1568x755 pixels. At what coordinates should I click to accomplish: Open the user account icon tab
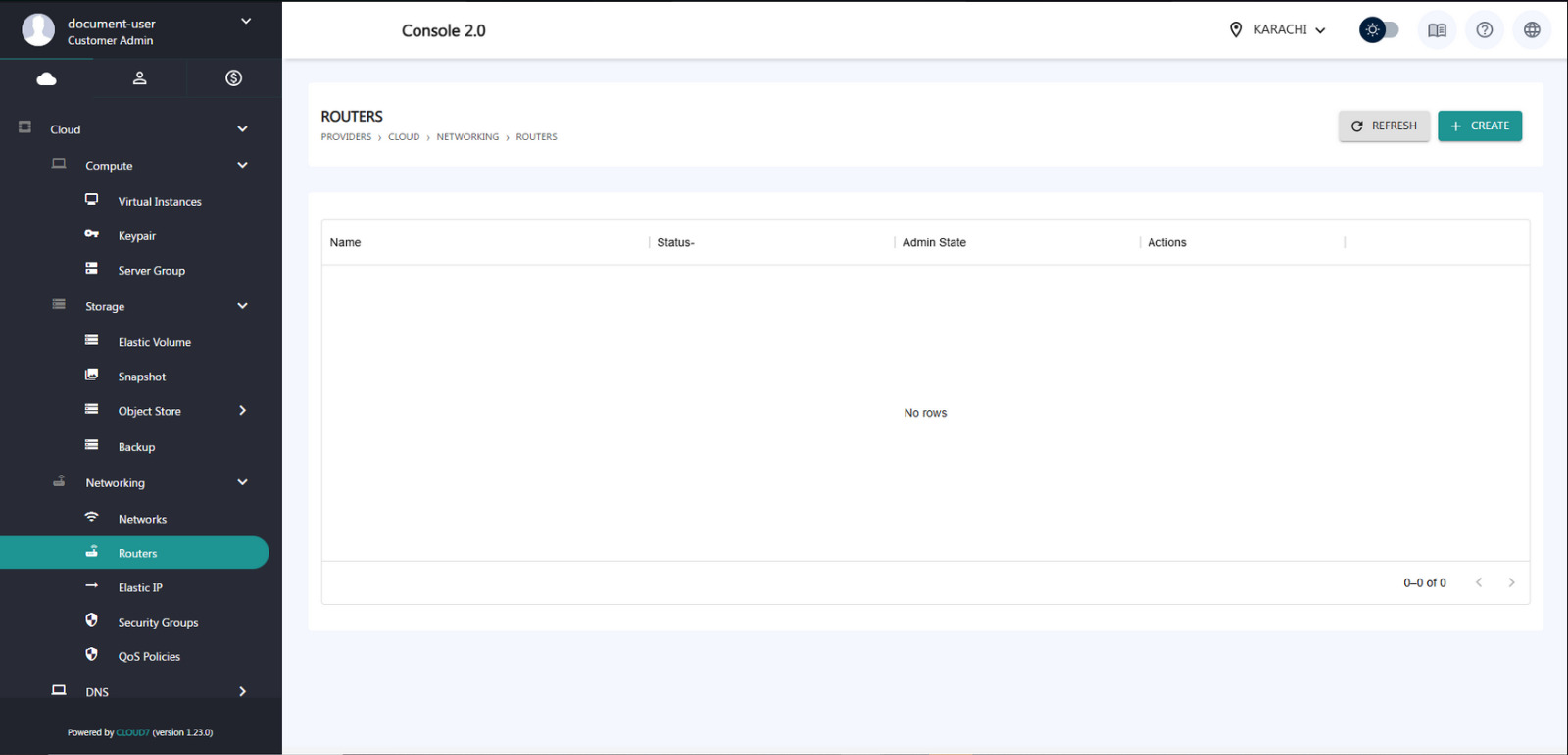click(x=140, y=78)
